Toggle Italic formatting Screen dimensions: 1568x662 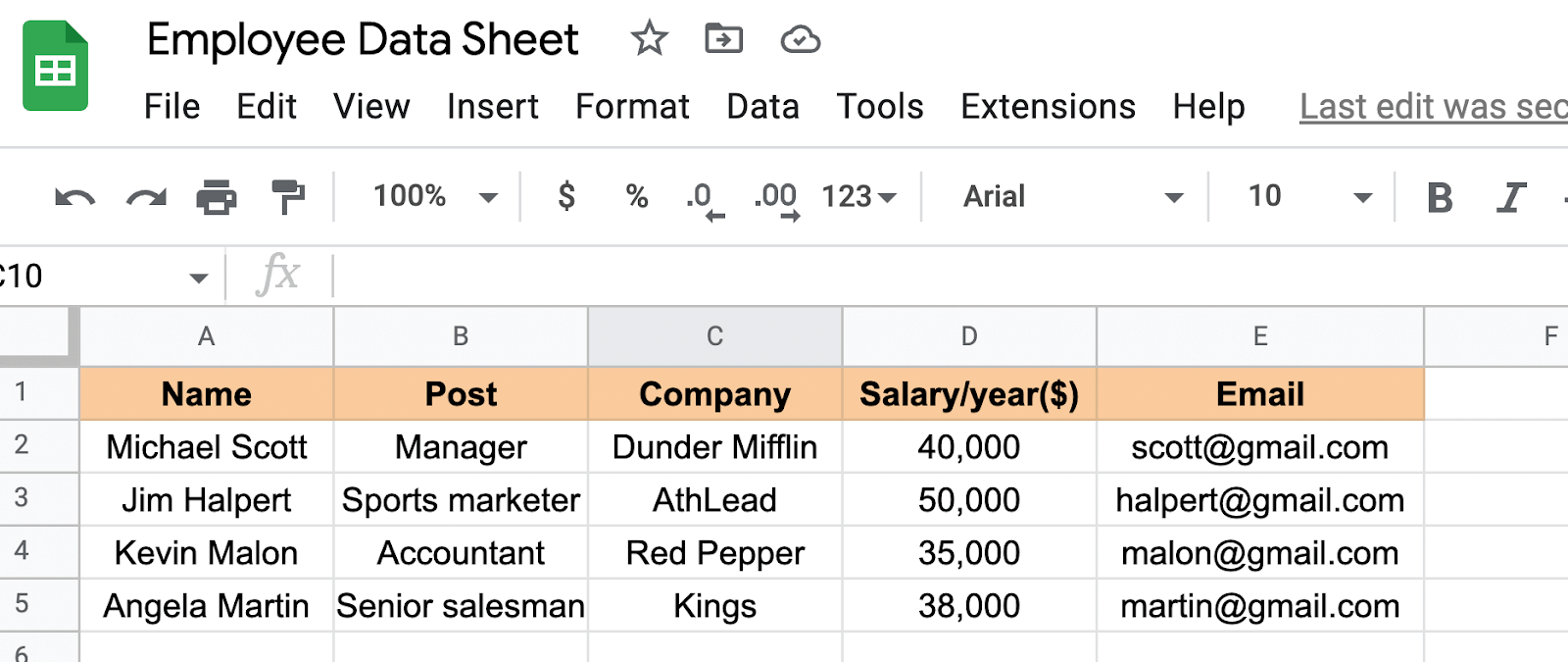pyautogui.click(x=1511, y=197)
